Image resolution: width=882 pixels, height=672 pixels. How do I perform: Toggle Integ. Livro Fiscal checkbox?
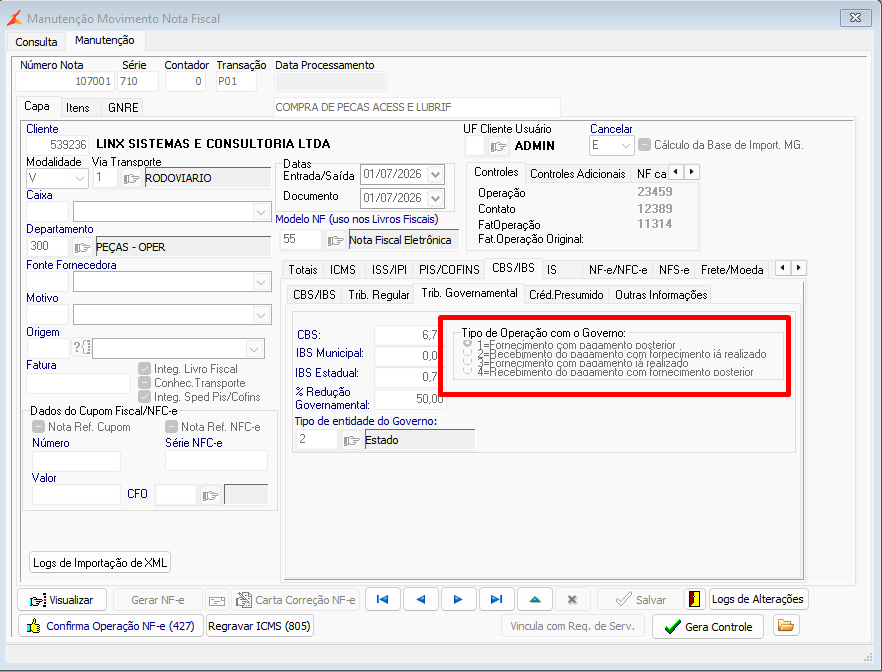tap(145, 369)
